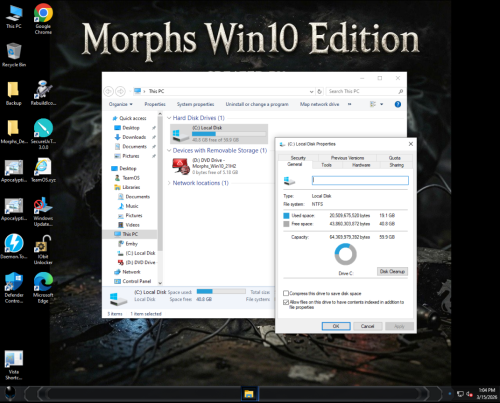The image size is (500, 403).
Task: Select Control Panel in navigation pane
Action: (x=137, y=281)
